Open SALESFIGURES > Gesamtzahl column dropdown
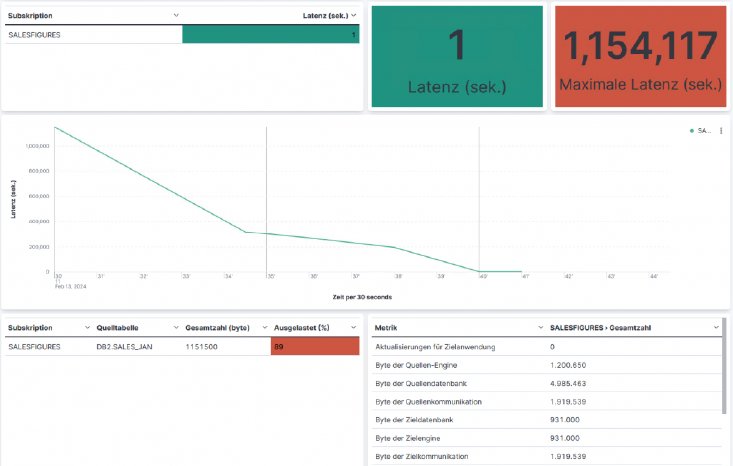The image size is (733, 466). click(x=715, y=327)
